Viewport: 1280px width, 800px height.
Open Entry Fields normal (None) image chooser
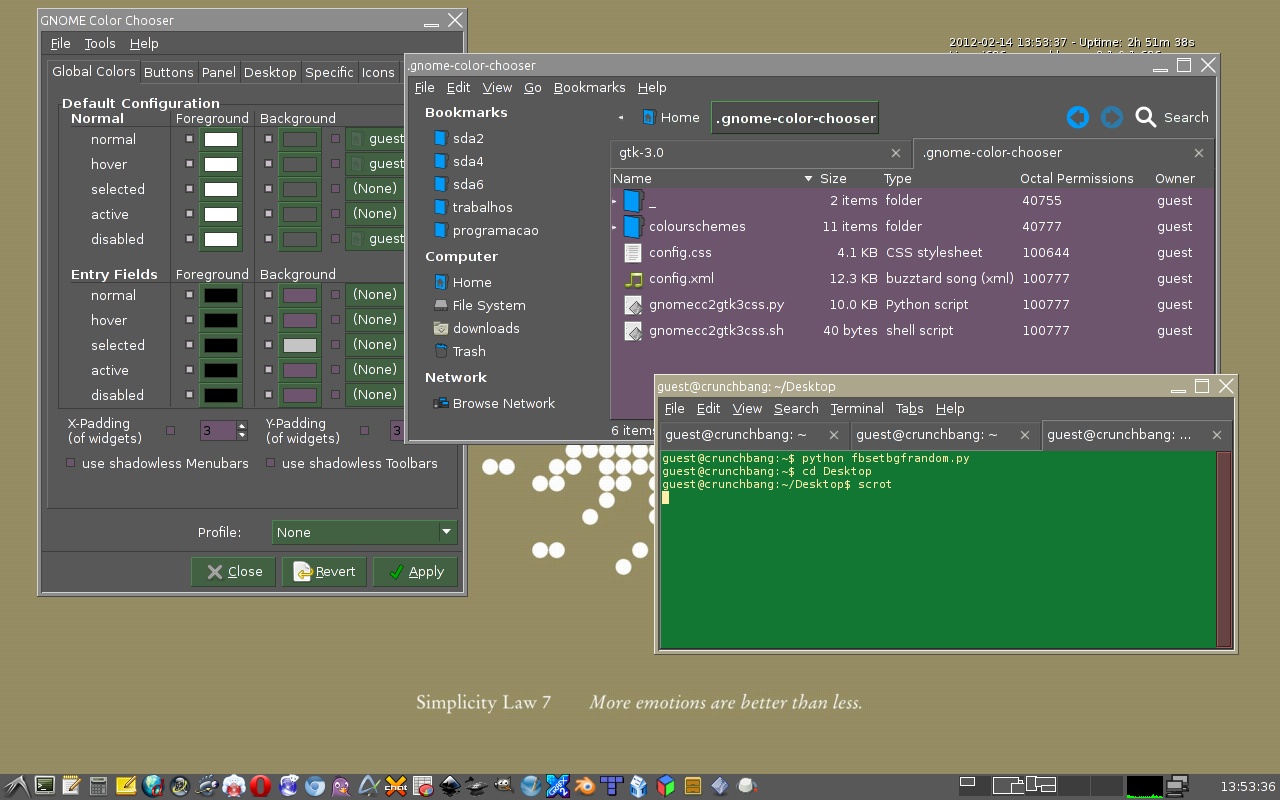click(x=376, y=295)
